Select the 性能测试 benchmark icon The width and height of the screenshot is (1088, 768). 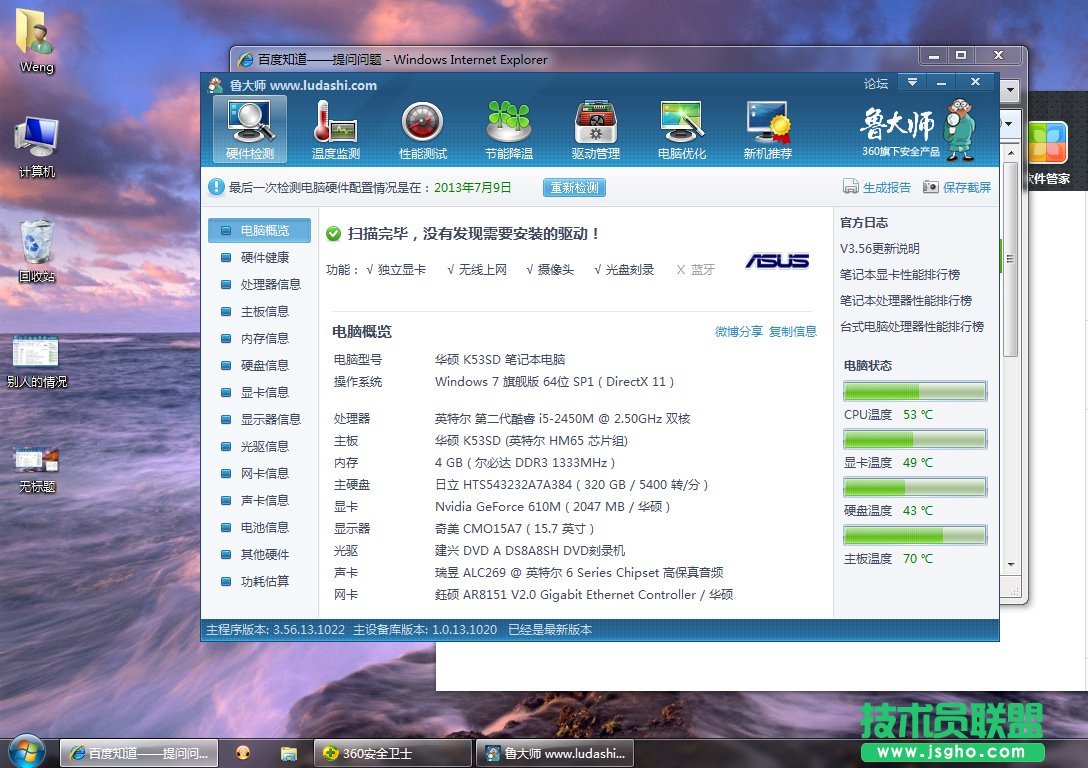[x=423, y=128]
